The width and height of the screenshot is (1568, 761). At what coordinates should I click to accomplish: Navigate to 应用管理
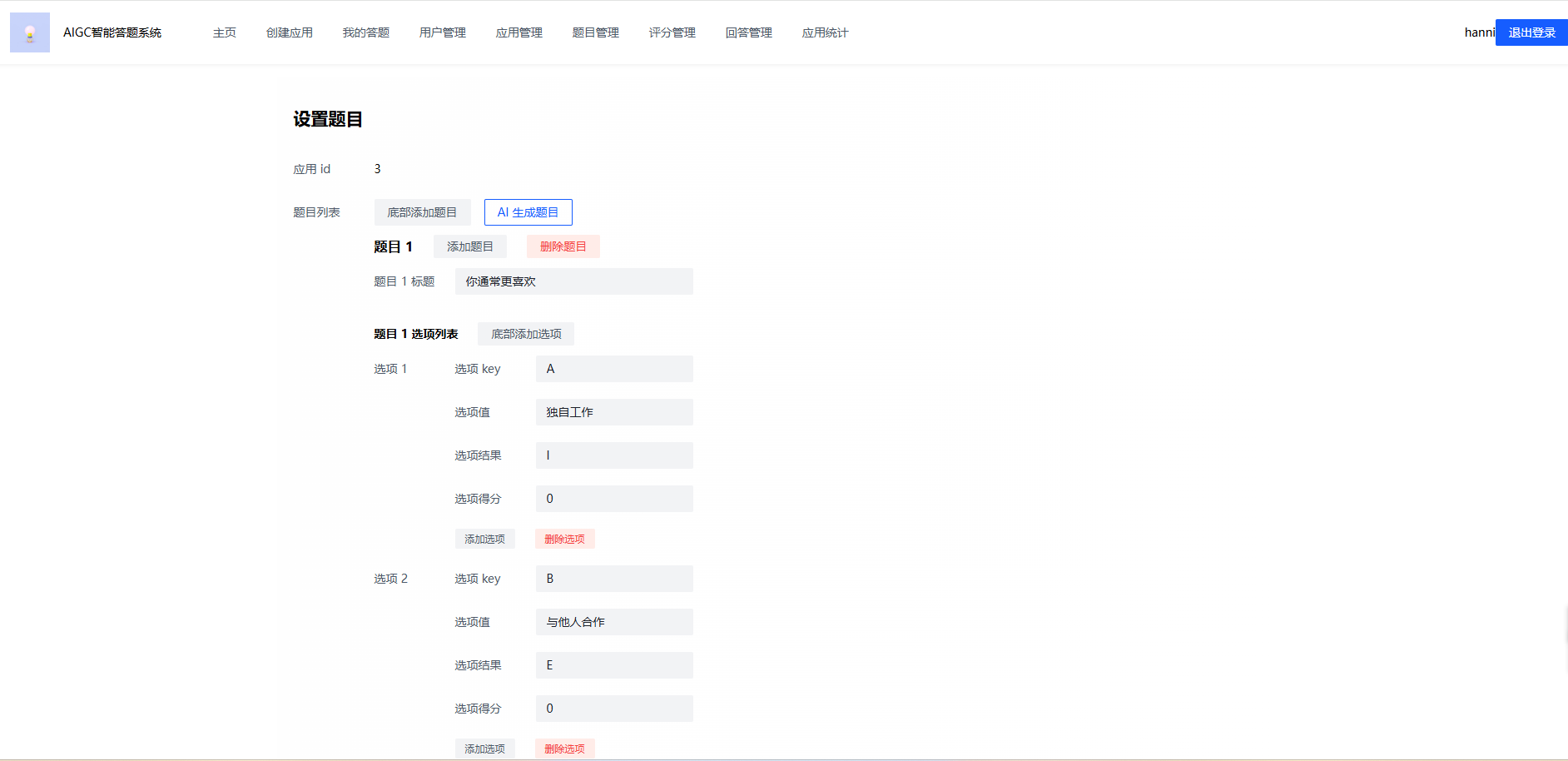519,32
